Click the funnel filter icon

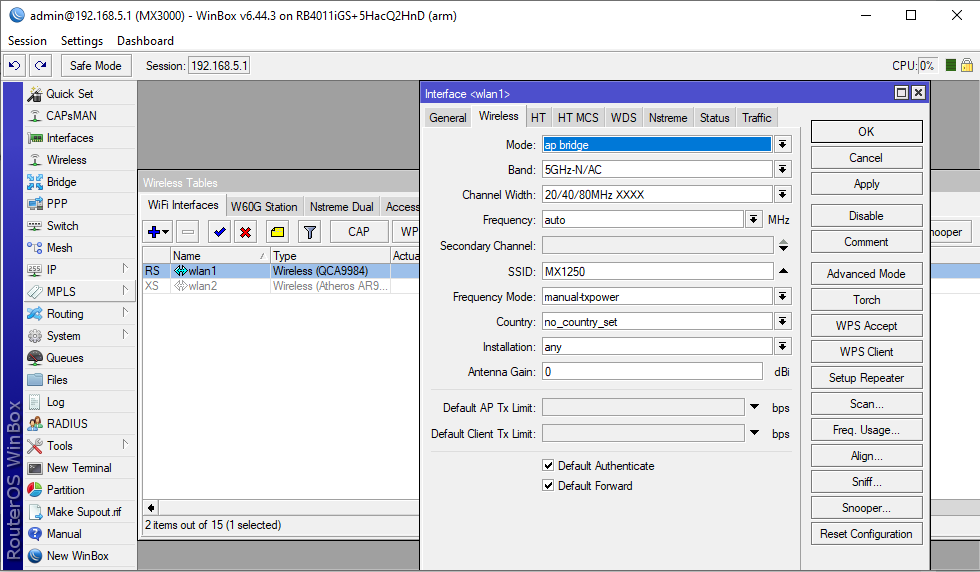(309, 232)
